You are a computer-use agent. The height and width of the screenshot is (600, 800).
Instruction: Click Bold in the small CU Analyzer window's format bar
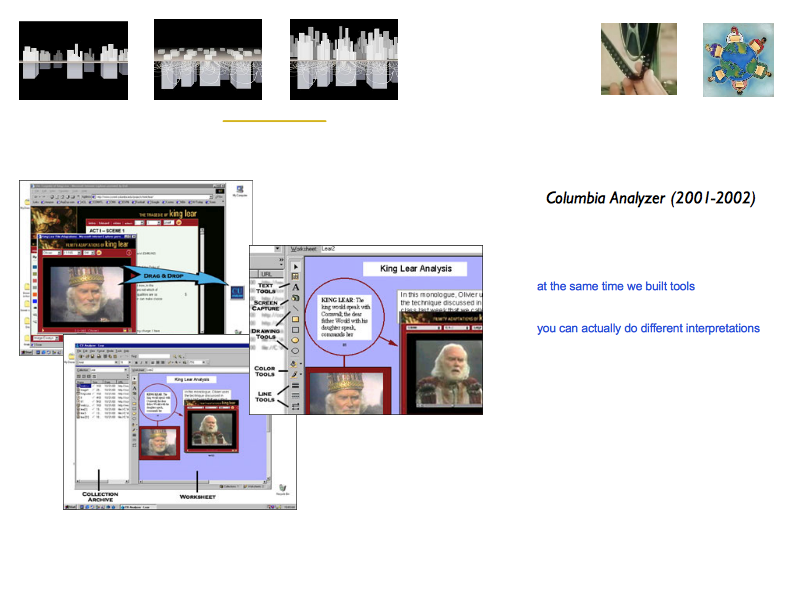(137, 362)
